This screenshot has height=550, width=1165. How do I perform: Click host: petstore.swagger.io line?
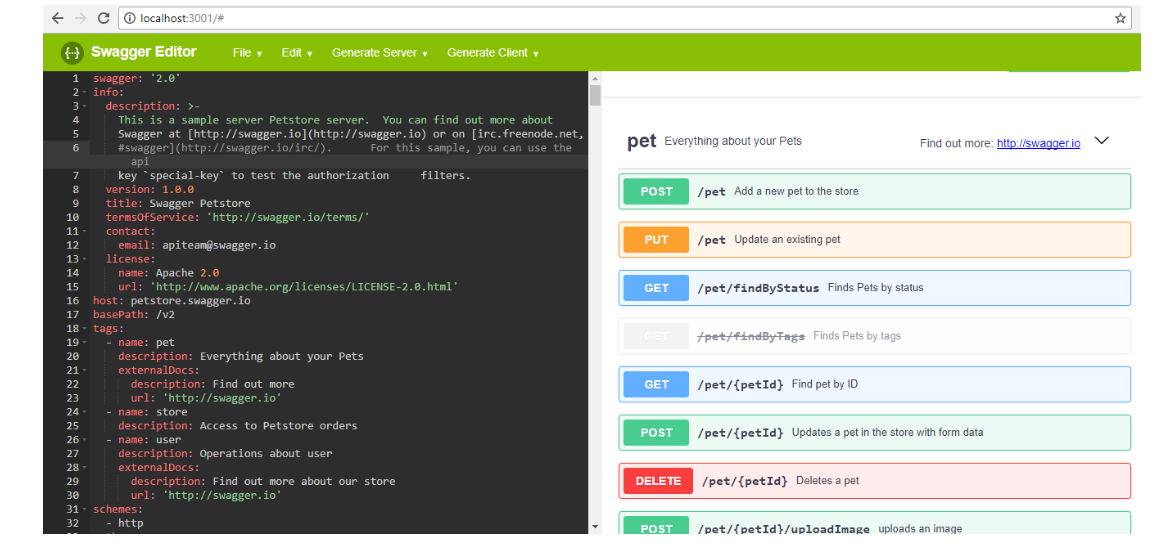[x=172, y=301]
